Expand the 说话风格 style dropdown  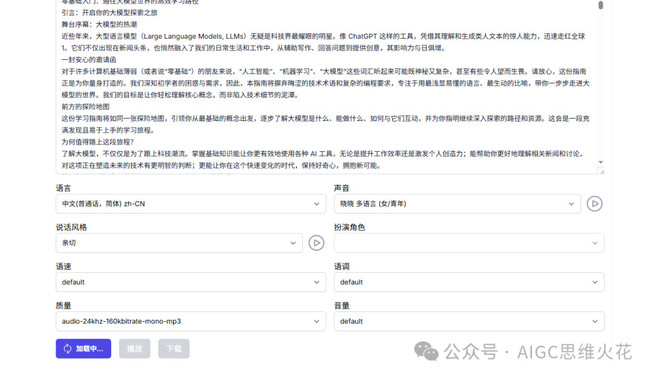coord(179,243)
